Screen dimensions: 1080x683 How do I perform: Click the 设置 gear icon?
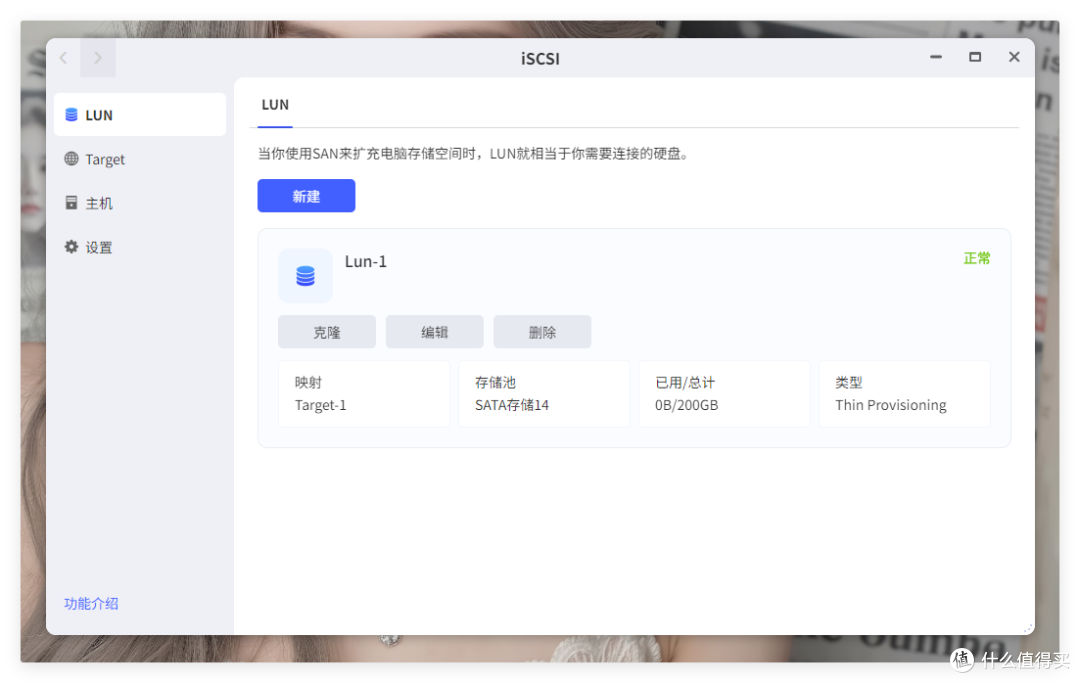71,246
